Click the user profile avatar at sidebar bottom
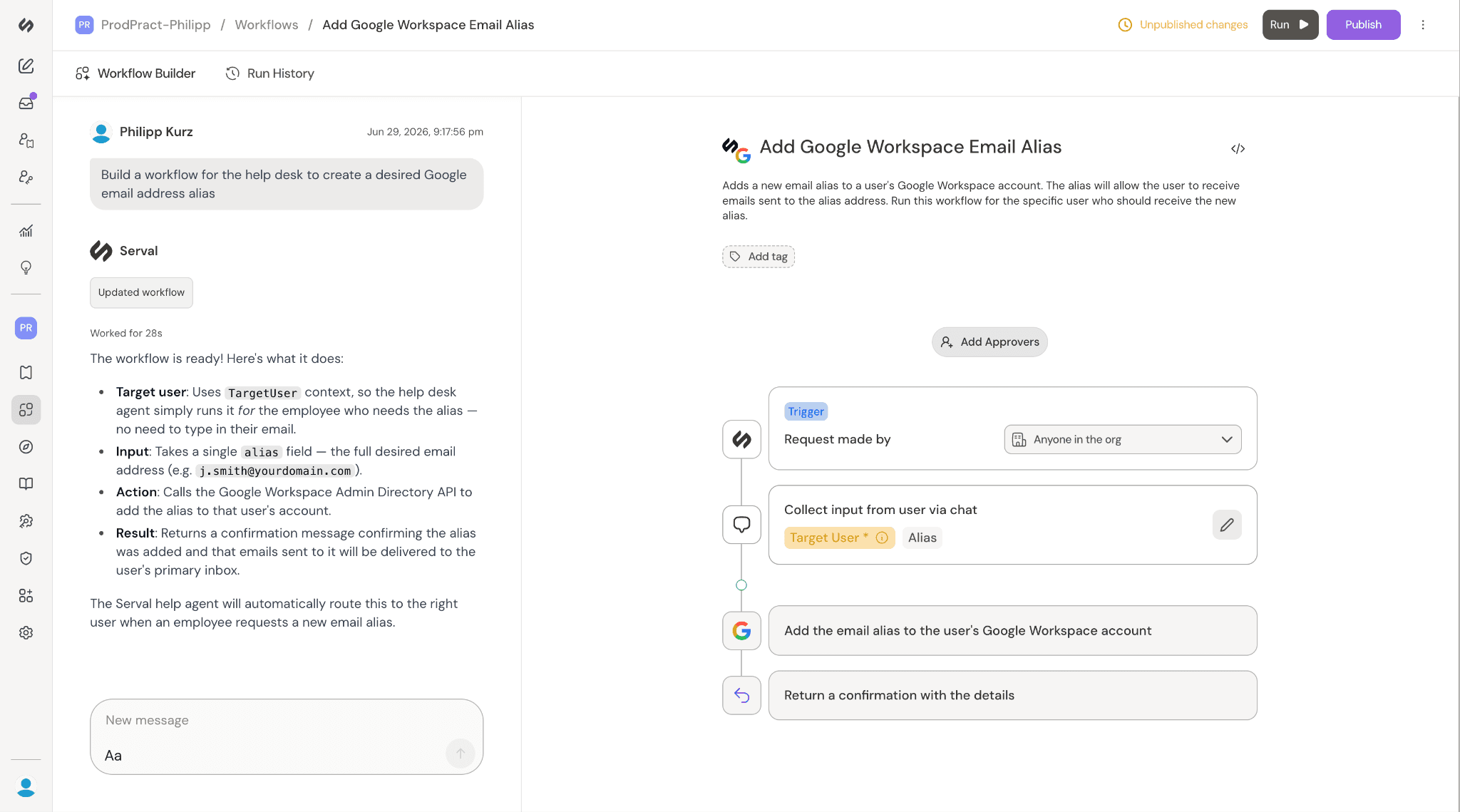The height and width of the screenshot is (812, 1460). 26,787
